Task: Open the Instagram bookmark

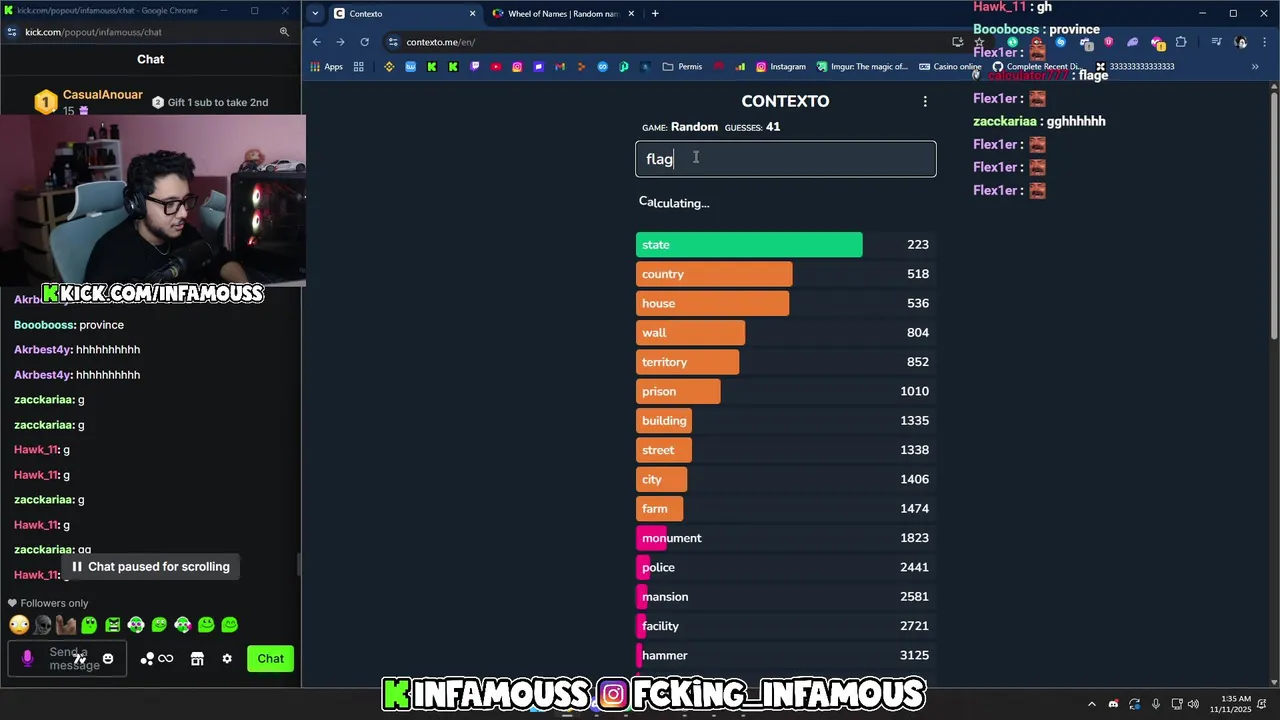Action: pos(781,67)
